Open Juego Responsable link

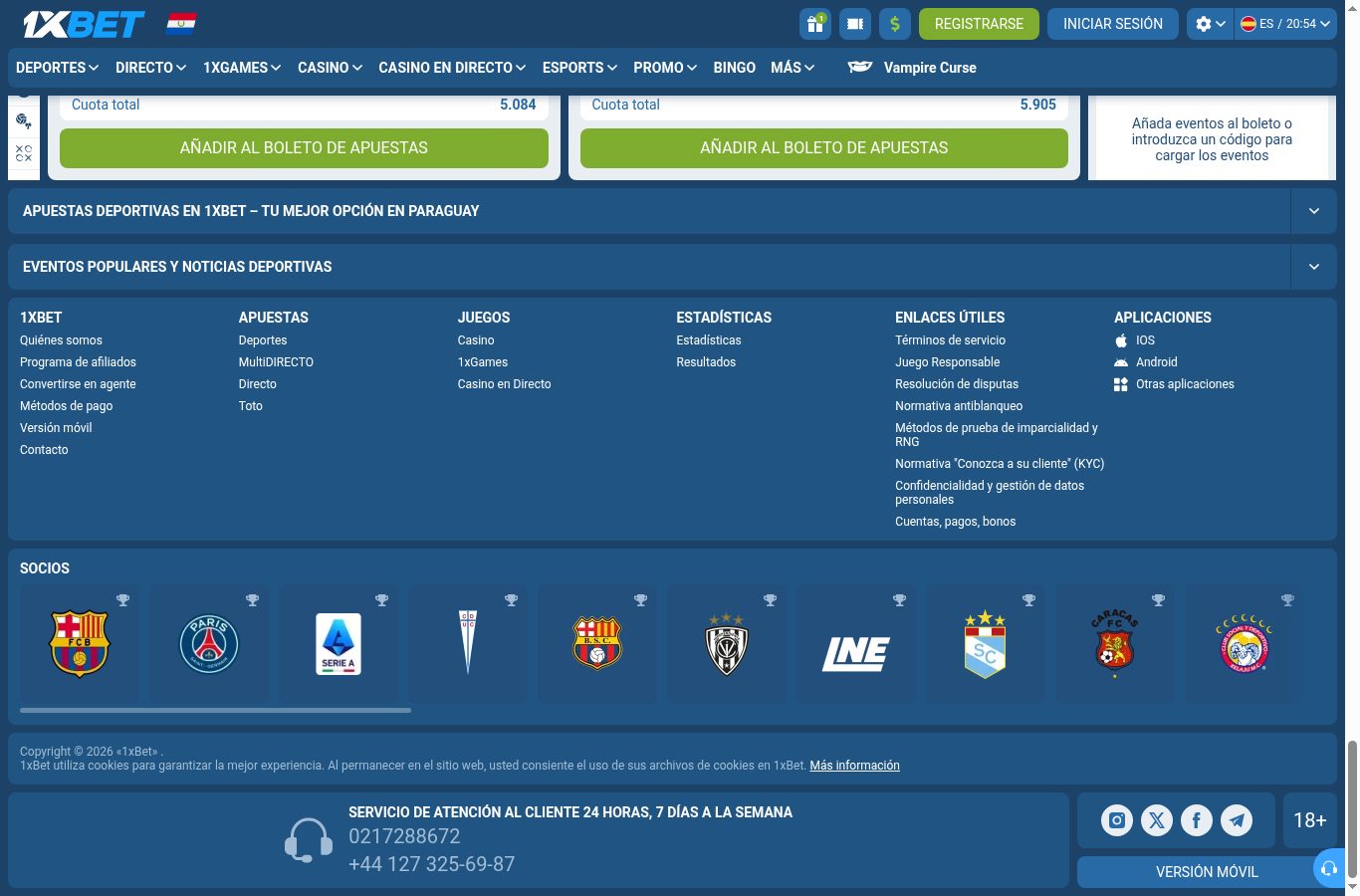click(x=947, y=362)
